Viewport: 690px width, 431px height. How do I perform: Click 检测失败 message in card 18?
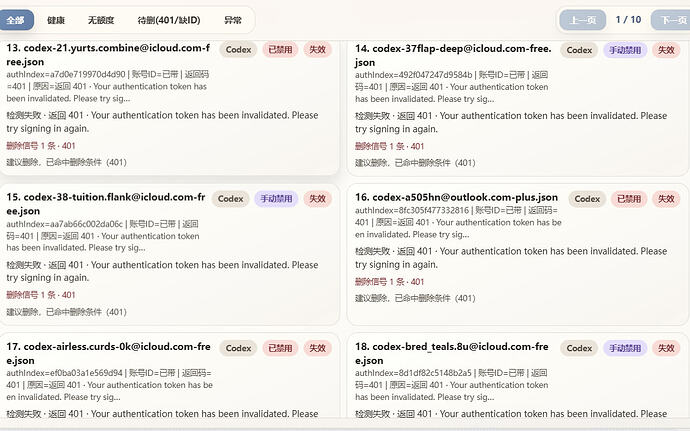pyautogui.click(x=511, y=414)
